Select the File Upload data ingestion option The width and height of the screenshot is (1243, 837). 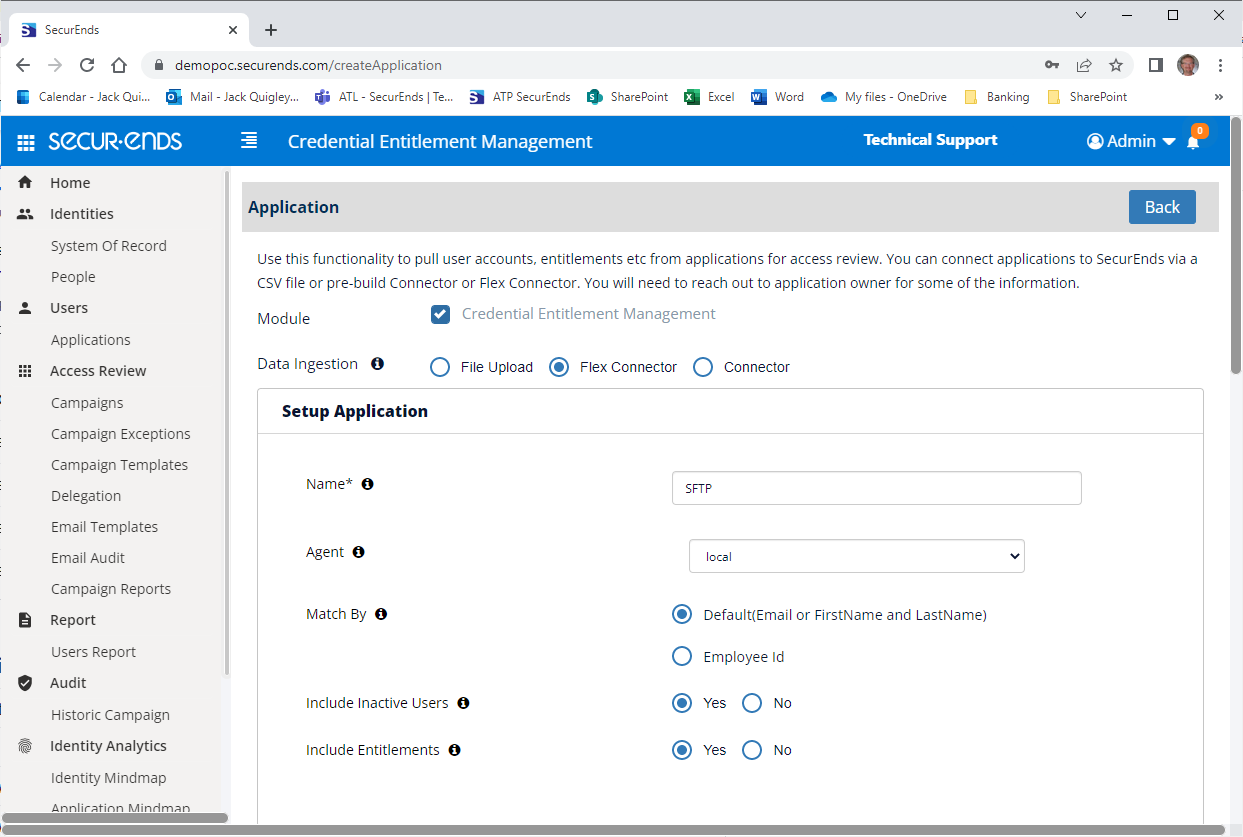[x=440, y=367]
